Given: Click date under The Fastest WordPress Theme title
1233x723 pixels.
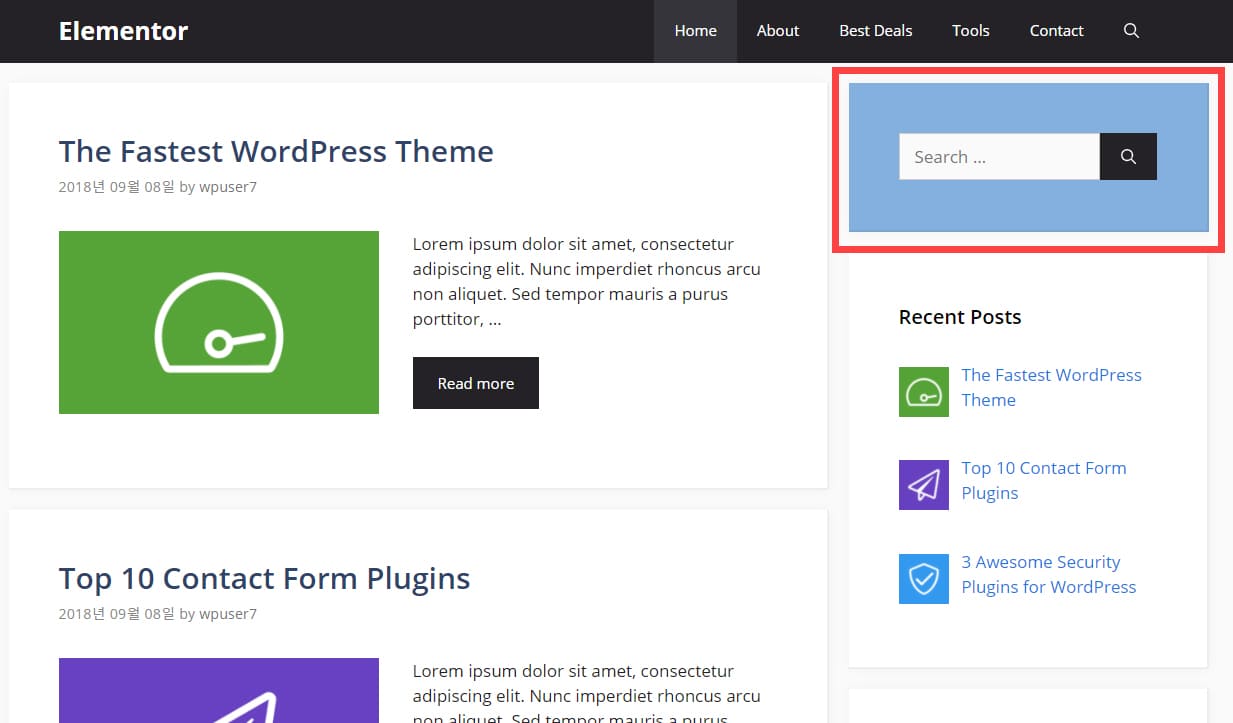Looking at the screenshot, I should point(117,187).
